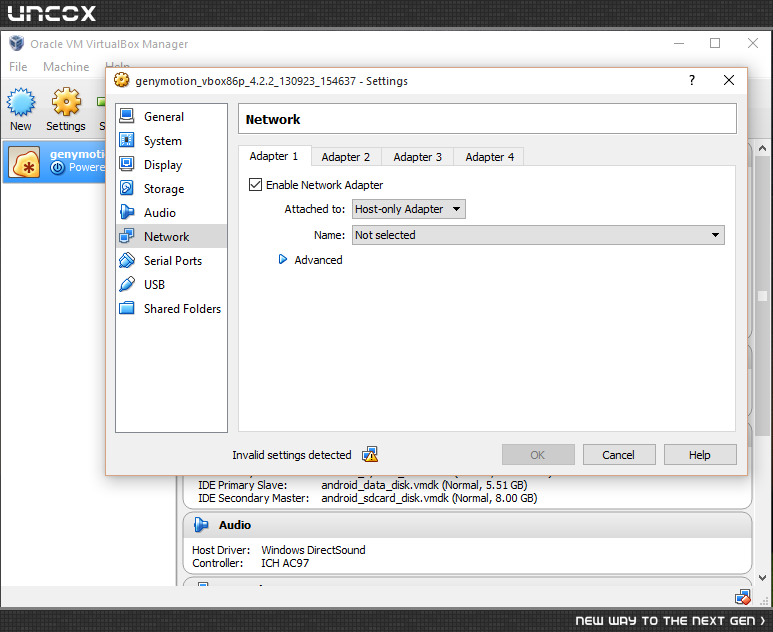Click the invalid settings warning icon
The width and height of the screenshot is (773, 632).
click(370, 455)
